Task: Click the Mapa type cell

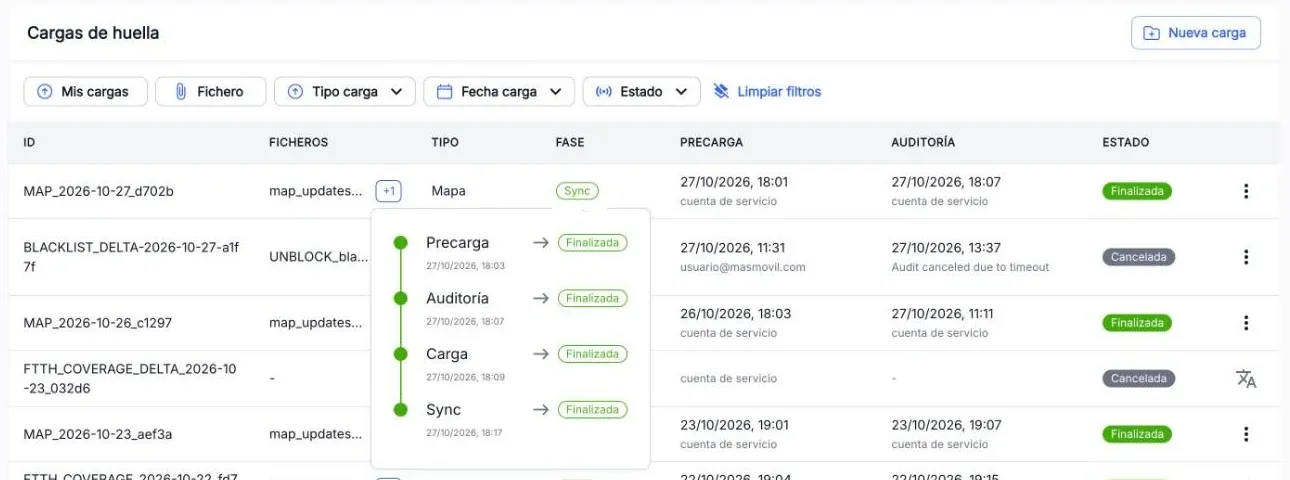Action: (x=449, y=190)
